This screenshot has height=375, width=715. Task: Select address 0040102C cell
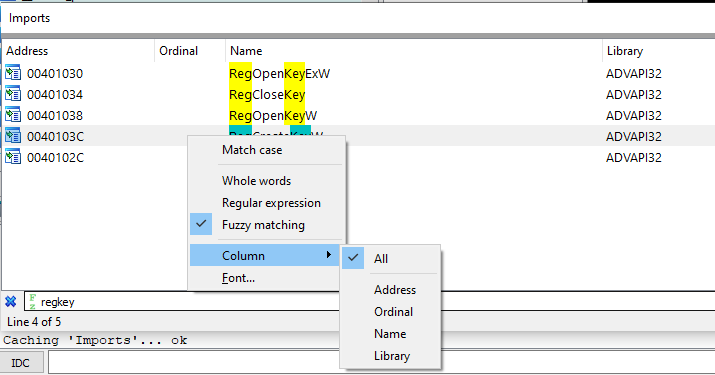[55, 157]
